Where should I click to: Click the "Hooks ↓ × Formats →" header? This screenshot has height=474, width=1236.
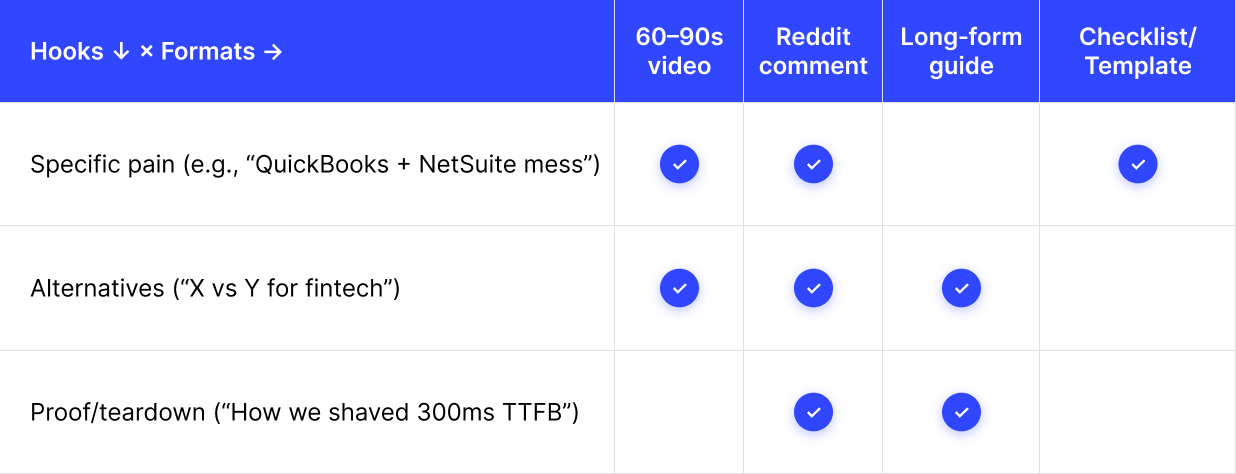point(156,52)
